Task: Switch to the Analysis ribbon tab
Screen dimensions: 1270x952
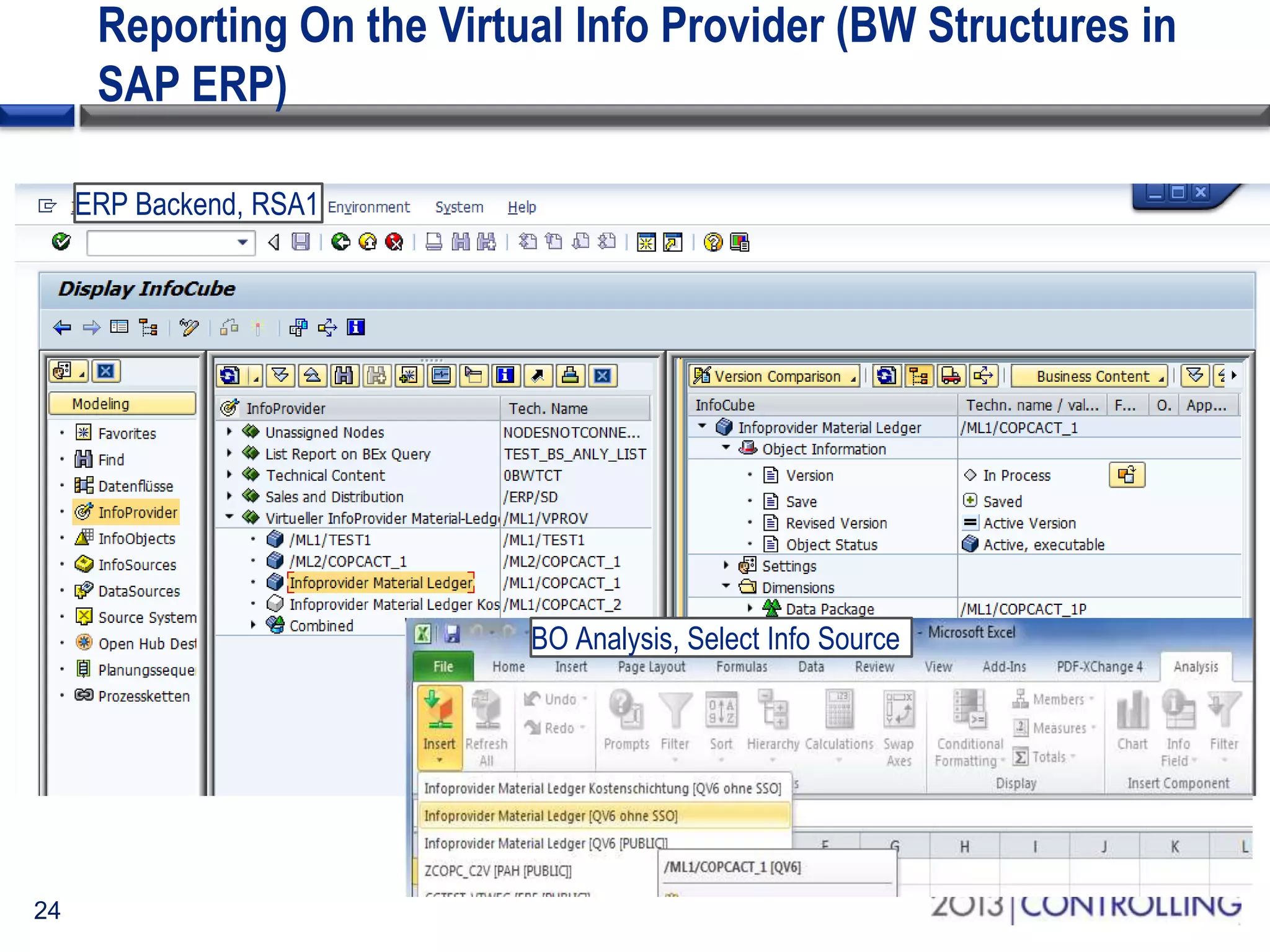Action: (1196, 667)
